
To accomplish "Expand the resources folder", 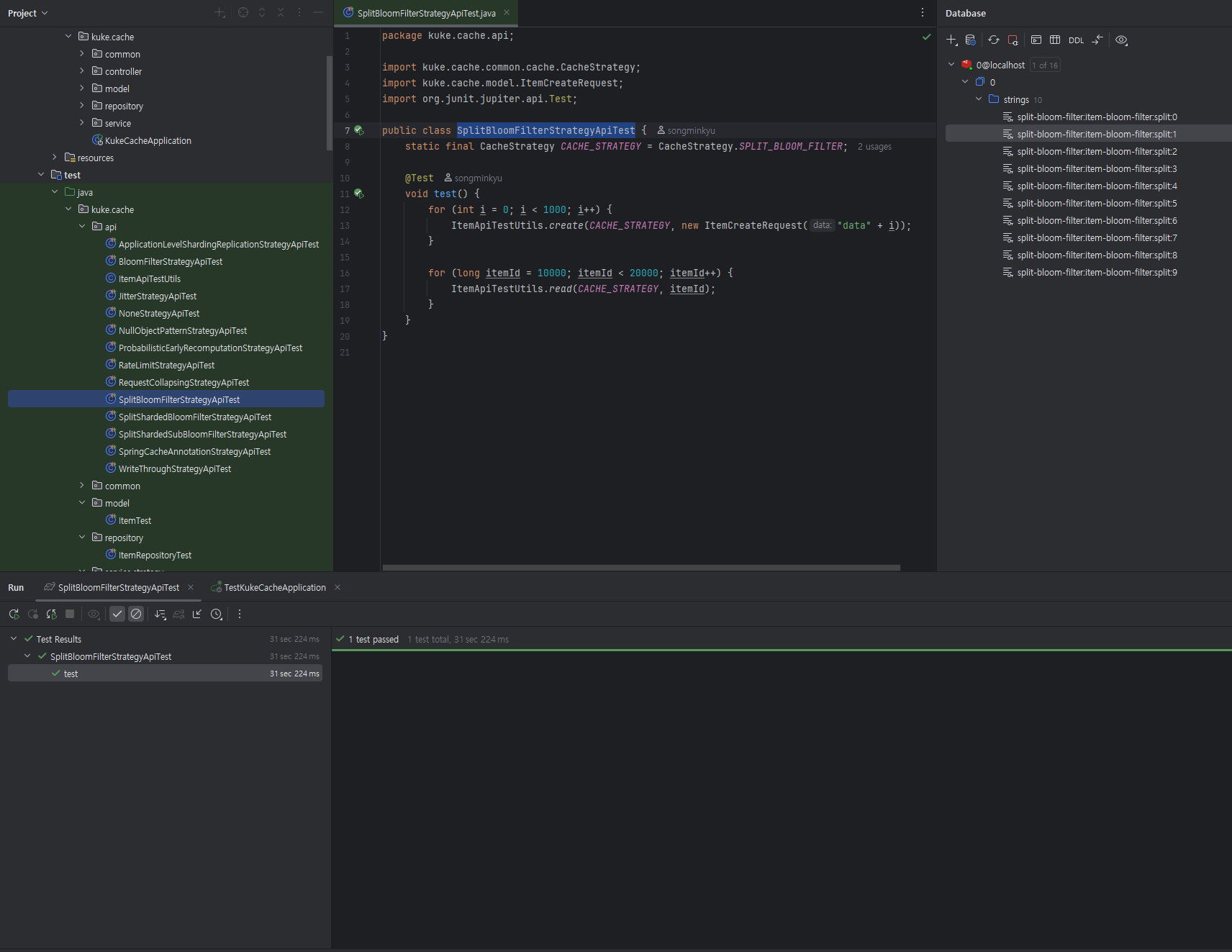I will point(55,158).
